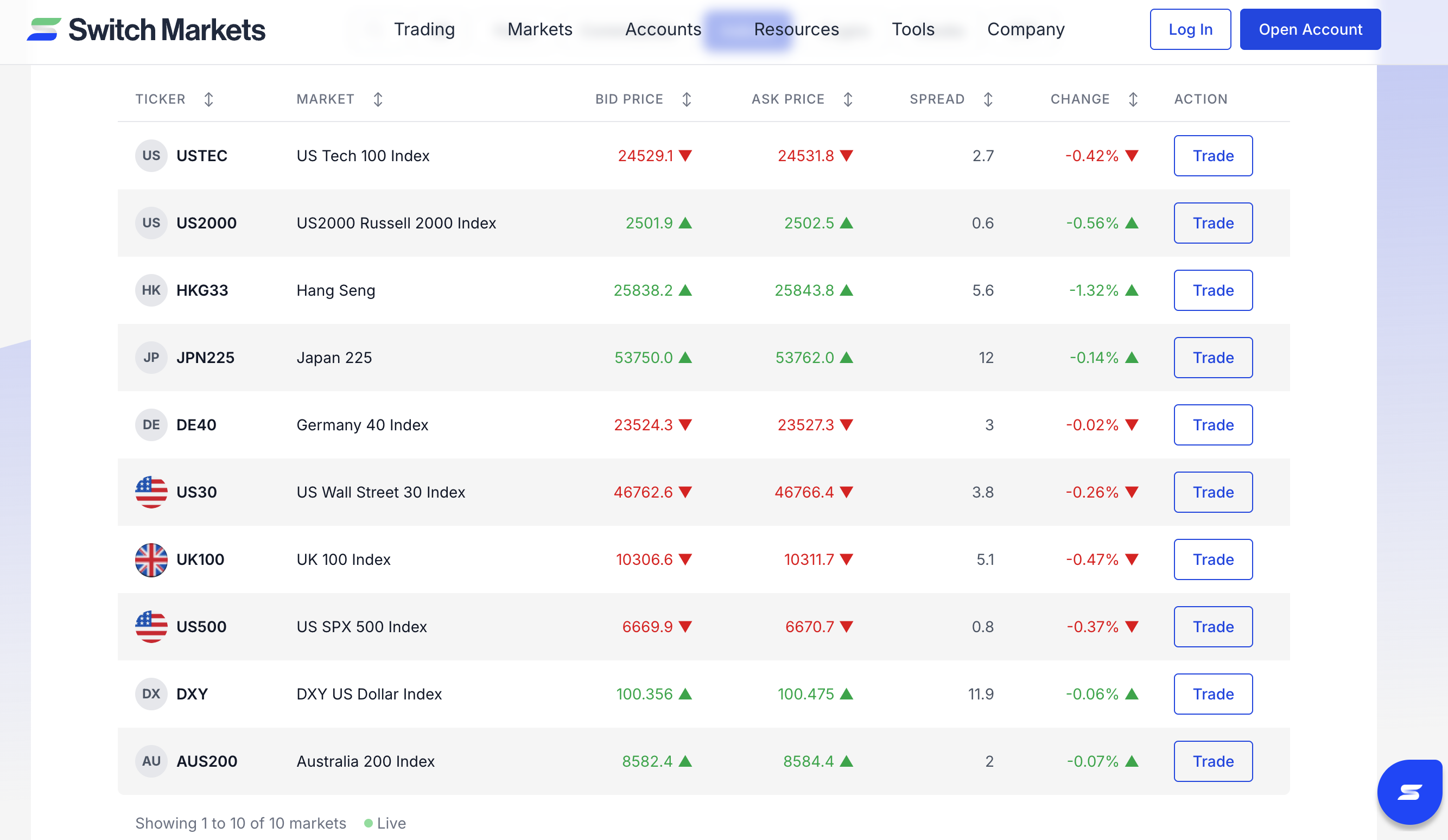Open the Resources navigation menu
Image resolution: width=1448 pixels, height=840 pixels.
click(x=796, y=29)
